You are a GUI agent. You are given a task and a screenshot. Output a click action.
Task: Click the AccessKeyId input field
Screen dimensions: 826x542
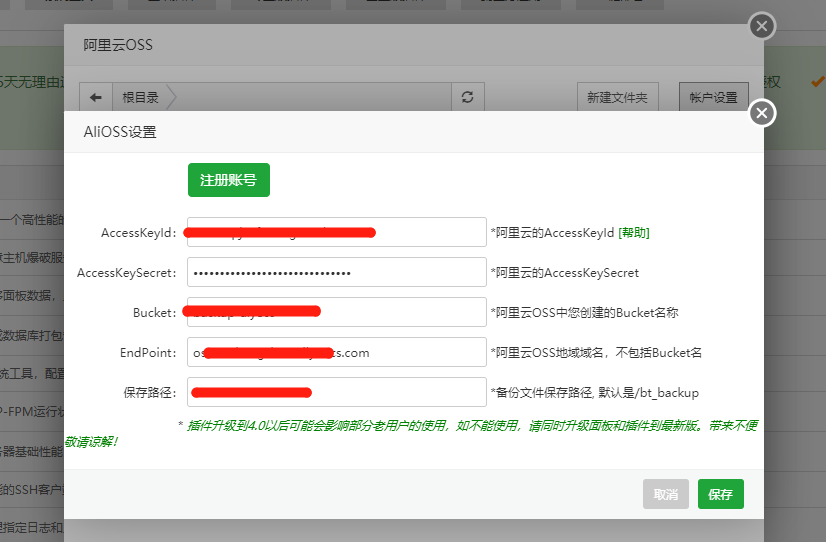(x=337, y=232)
